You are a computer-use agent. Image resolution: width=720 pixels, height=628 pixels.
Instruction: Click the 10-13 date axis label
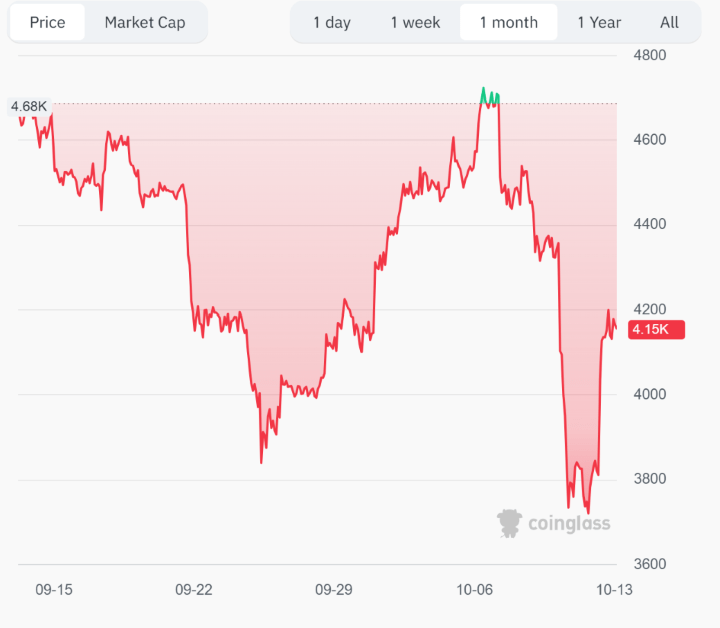click(x=614, y=590)
